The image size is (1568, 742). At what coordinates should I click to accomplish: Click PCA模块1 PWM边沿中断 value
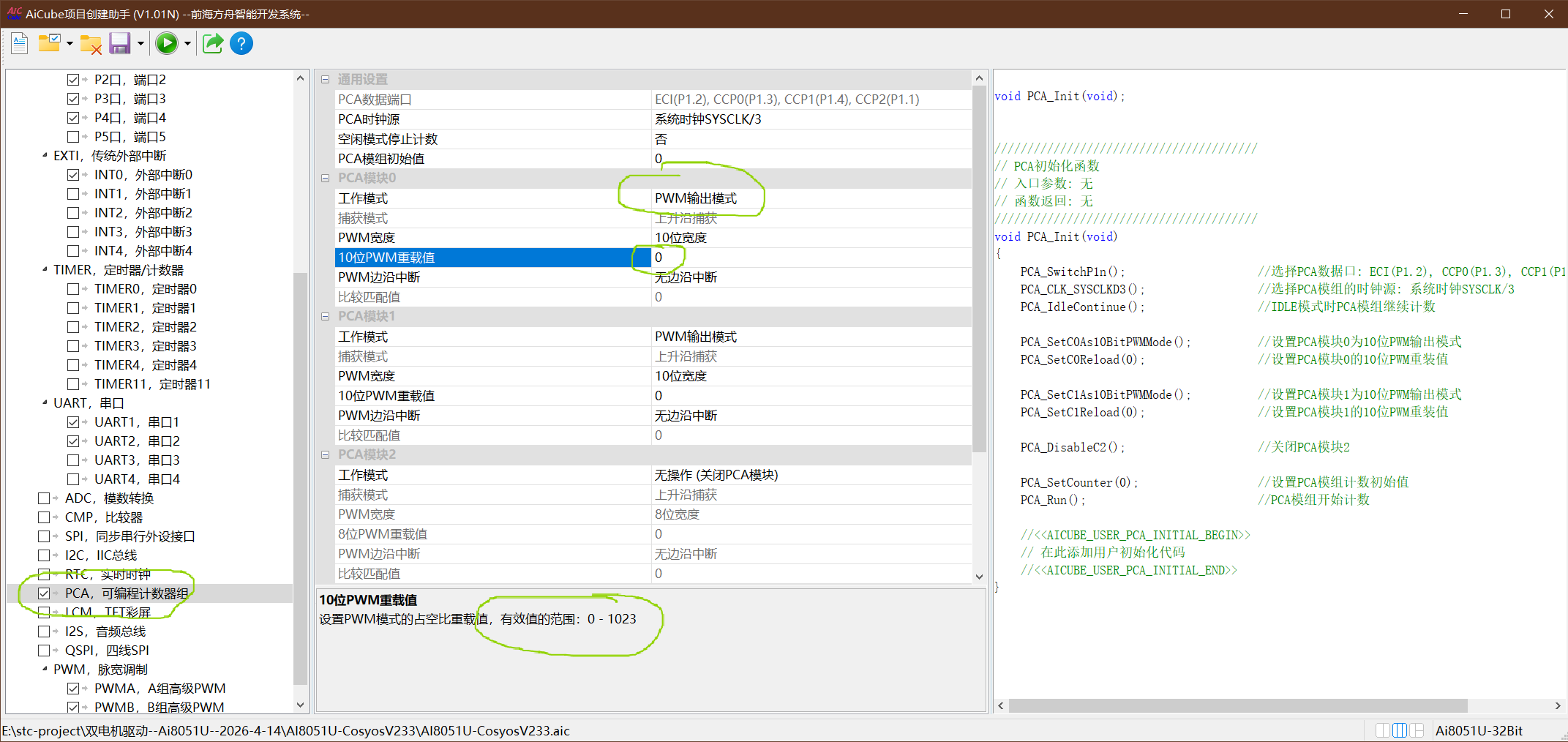811,416
